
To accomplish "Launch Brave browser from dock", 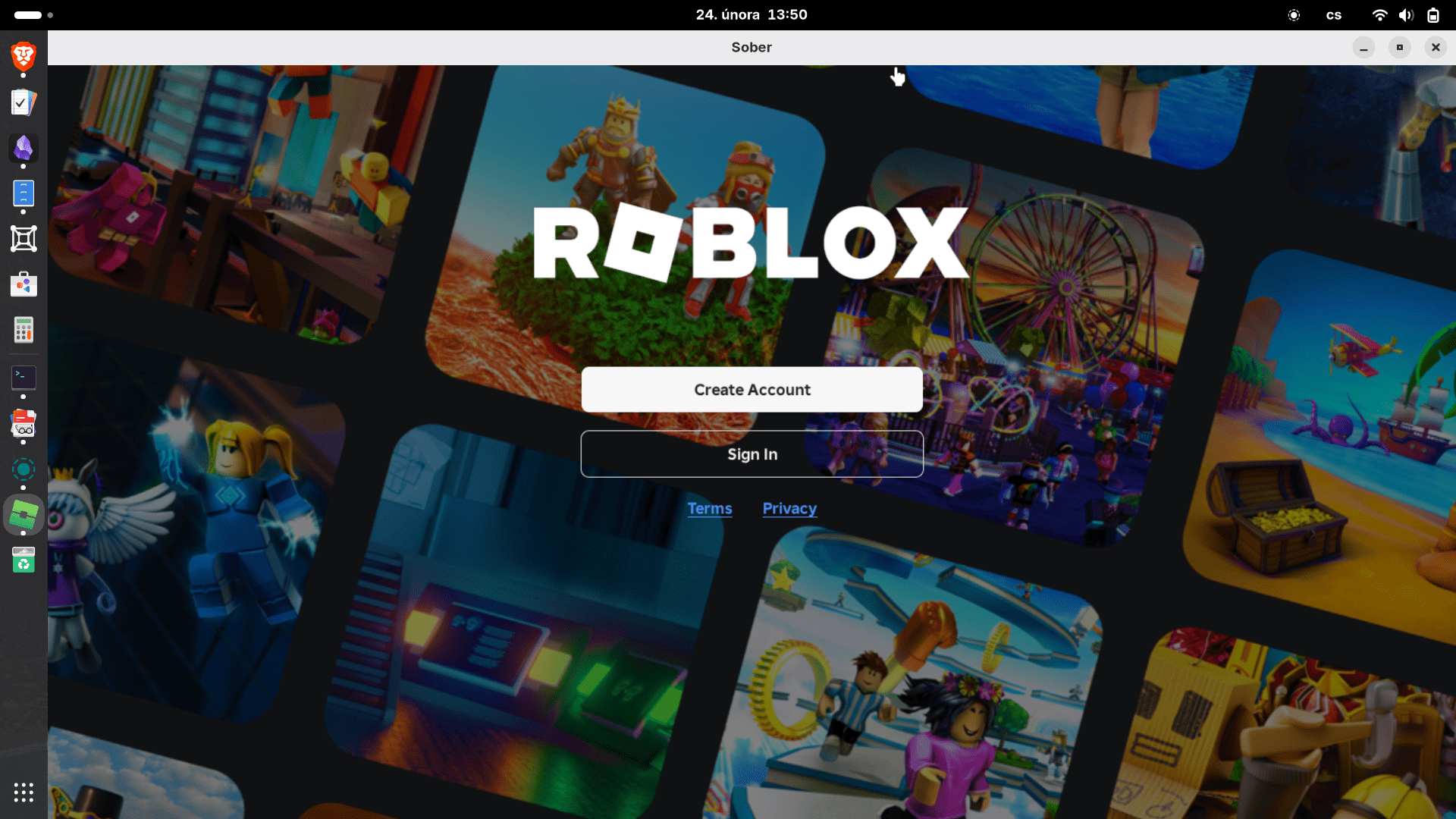I will [x=24, y=56].
